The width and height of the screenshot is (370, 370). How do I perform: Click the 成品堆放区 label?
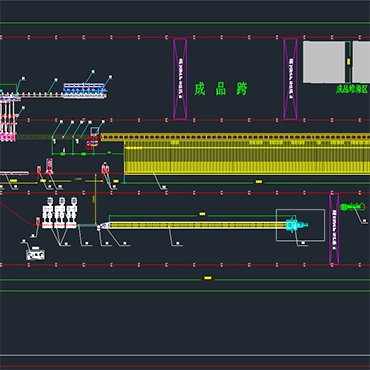tap(352, 89)
